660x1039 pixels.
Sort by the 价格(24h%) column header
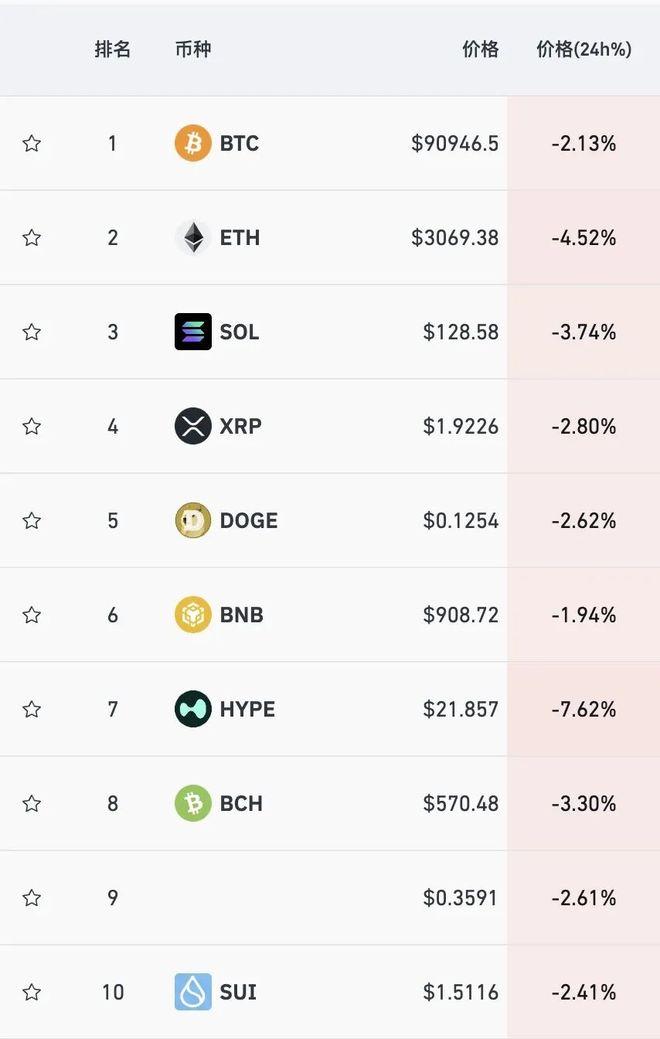(x=584, y=49)
